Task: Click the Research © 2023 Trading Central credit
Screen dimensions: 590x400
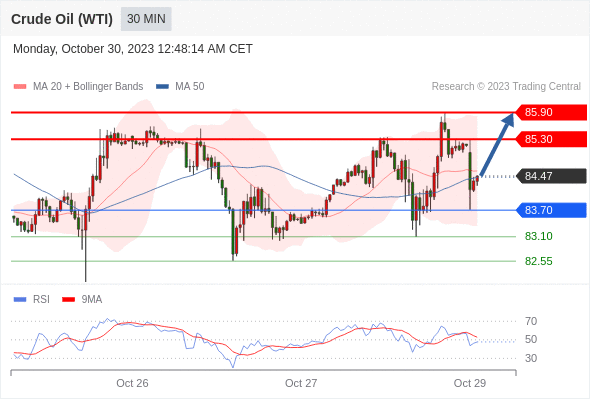Action: click(x=506, y=87)
